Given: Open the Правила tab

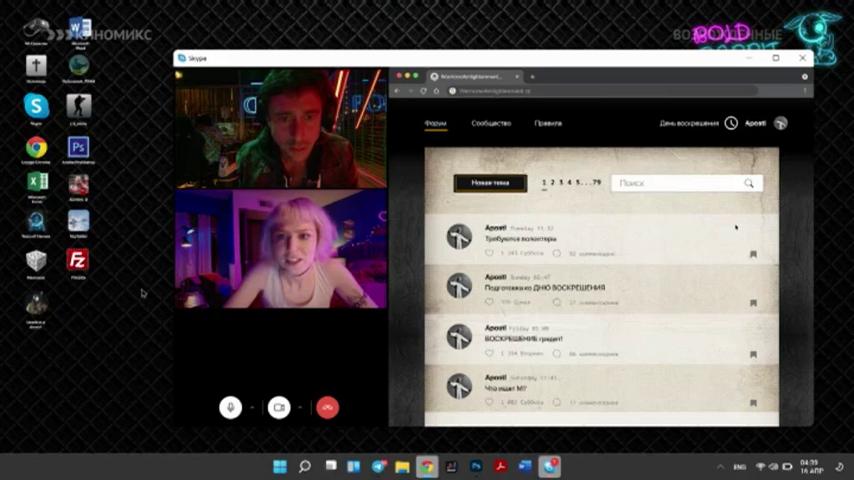Looking at the screenshot, I should pos(548,123).
